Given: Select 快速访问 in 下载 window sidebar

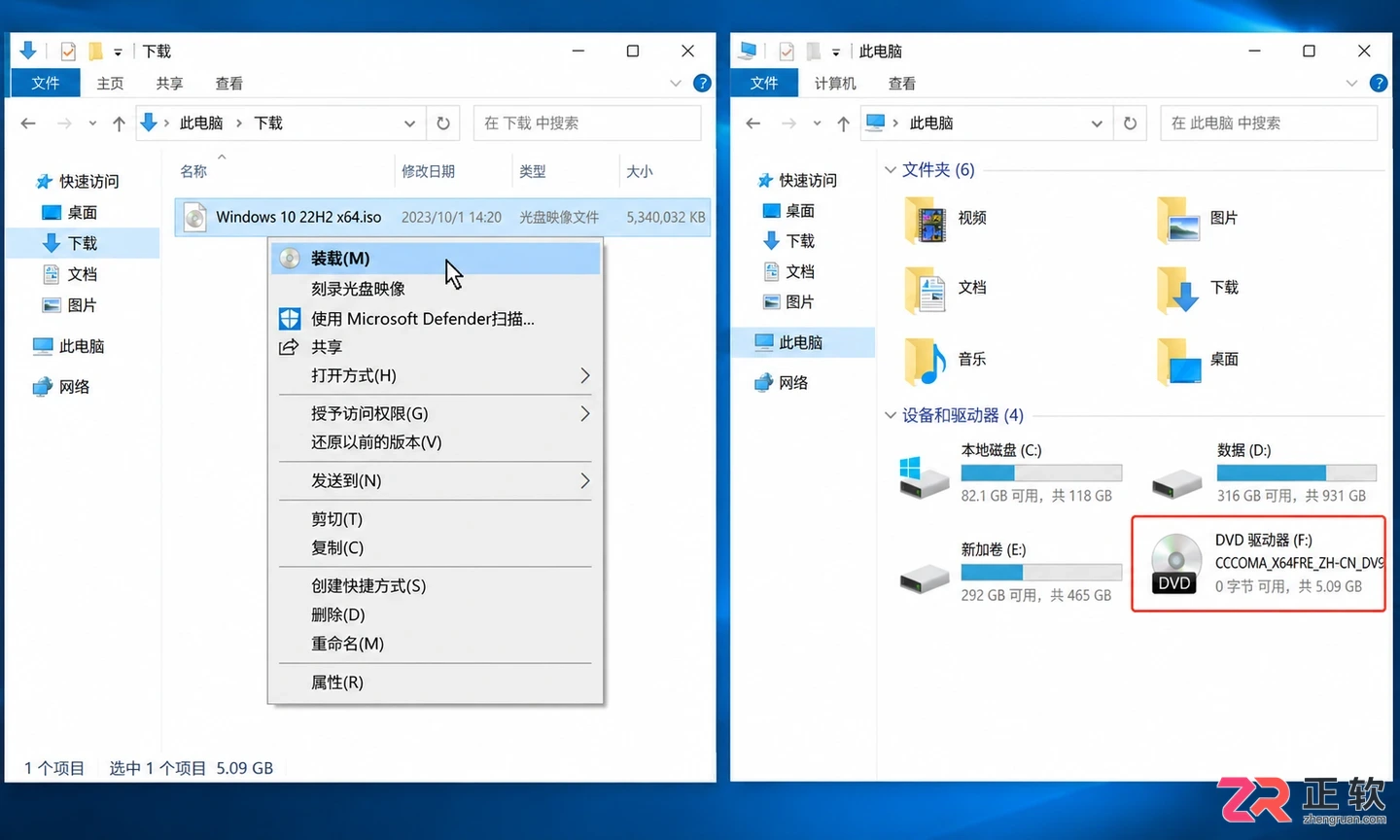Looking at the screenshot, I should (x=77, y=182).
